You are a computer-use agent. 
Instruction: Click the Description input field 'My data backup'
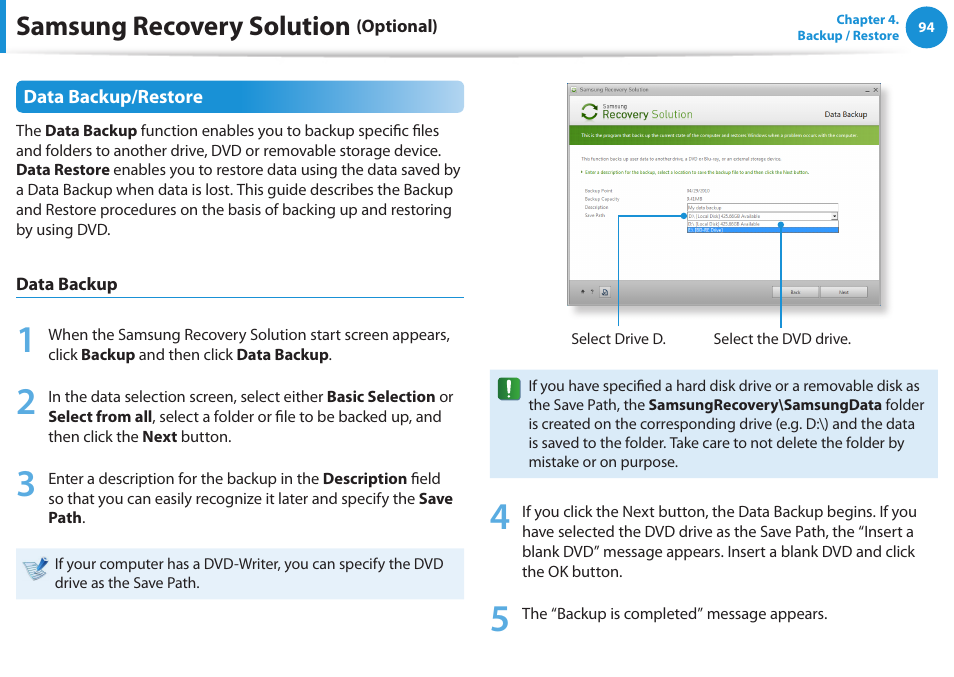tap(762, 207)
